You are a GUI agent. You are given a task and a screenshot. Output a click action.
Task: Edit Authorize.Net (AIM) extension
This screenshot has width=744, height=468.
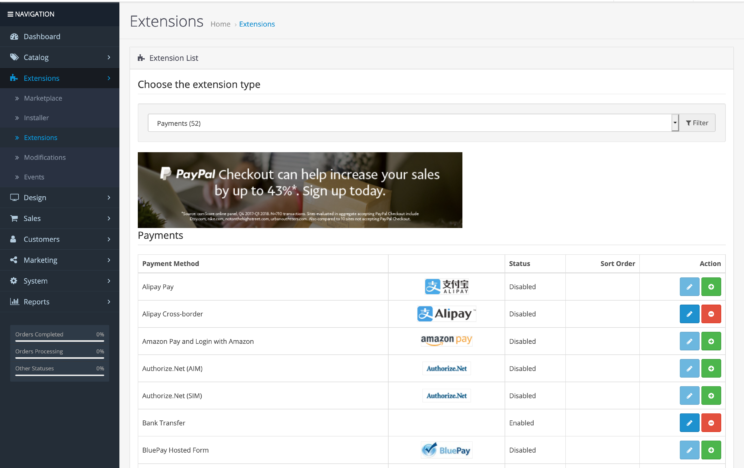(x=689, y=368)
